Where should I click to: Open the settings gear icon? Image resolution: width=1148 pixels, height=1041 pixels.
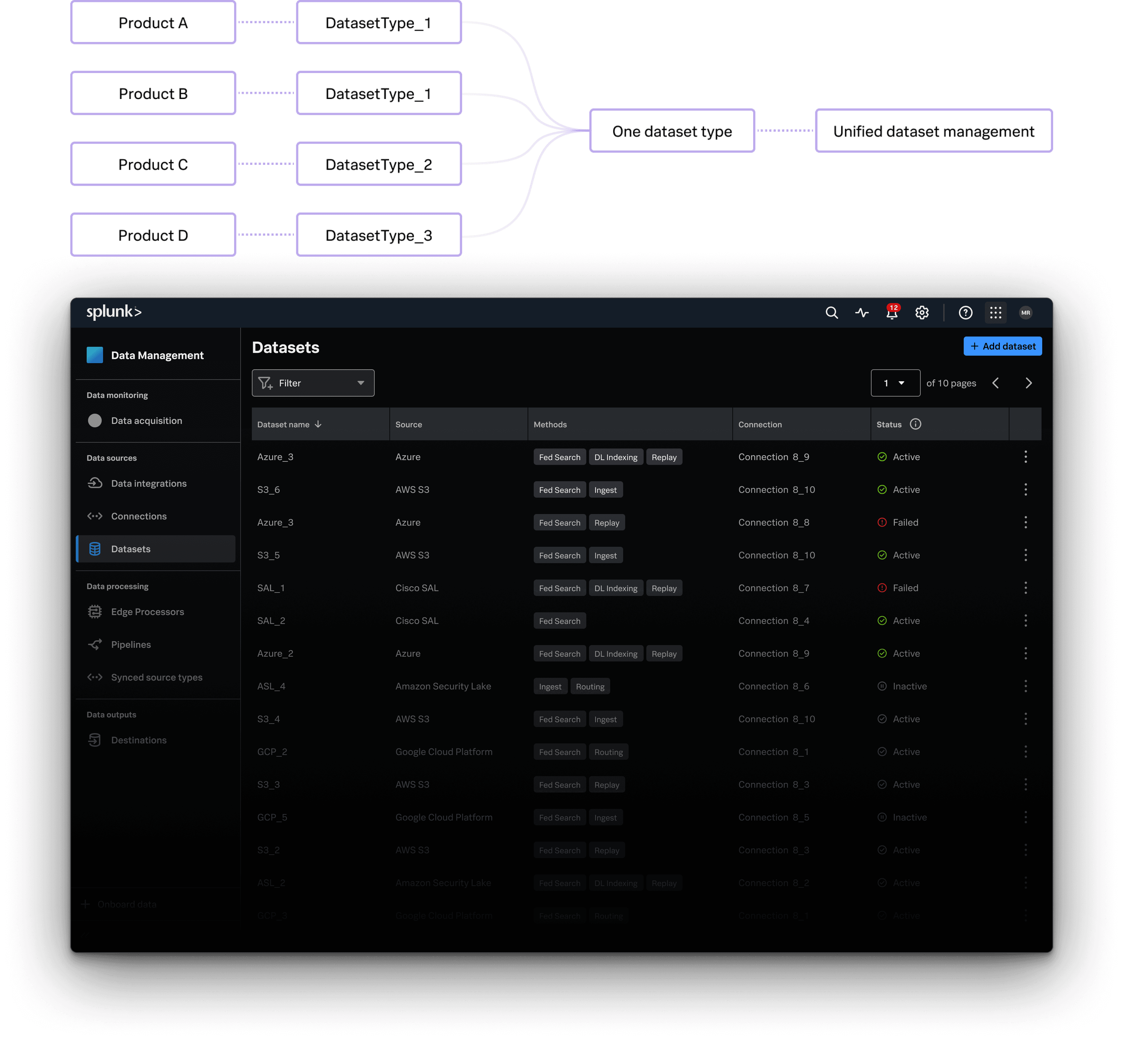point(922,313)
